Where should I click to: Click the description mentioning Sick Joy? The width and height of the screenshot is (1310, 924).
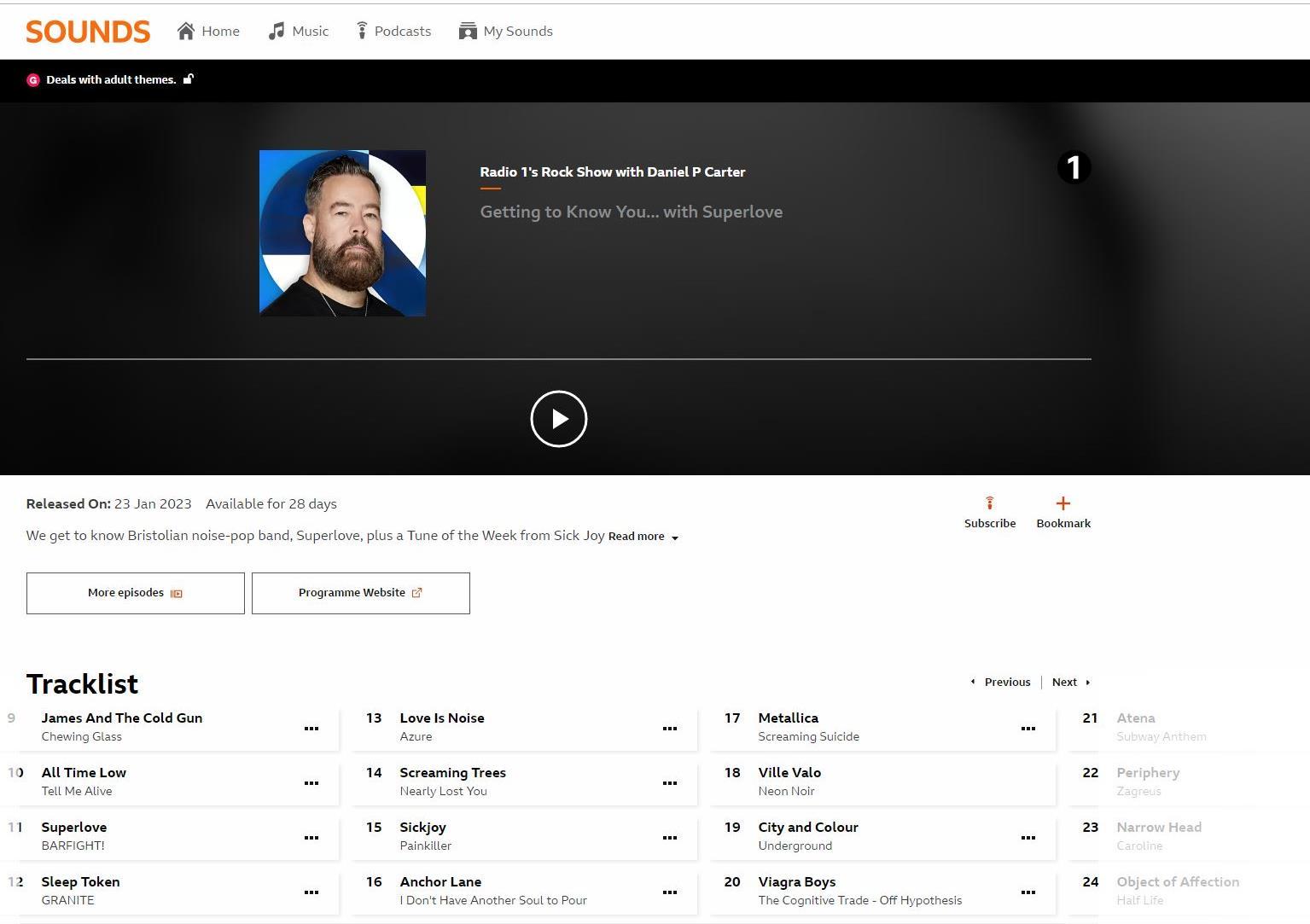coord(316,536)
